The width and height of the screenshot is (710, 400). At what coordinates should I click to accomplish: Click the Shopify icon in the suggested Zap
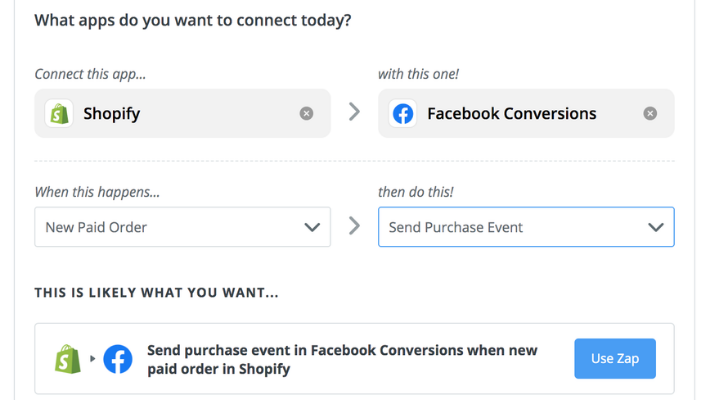[68, 359]
